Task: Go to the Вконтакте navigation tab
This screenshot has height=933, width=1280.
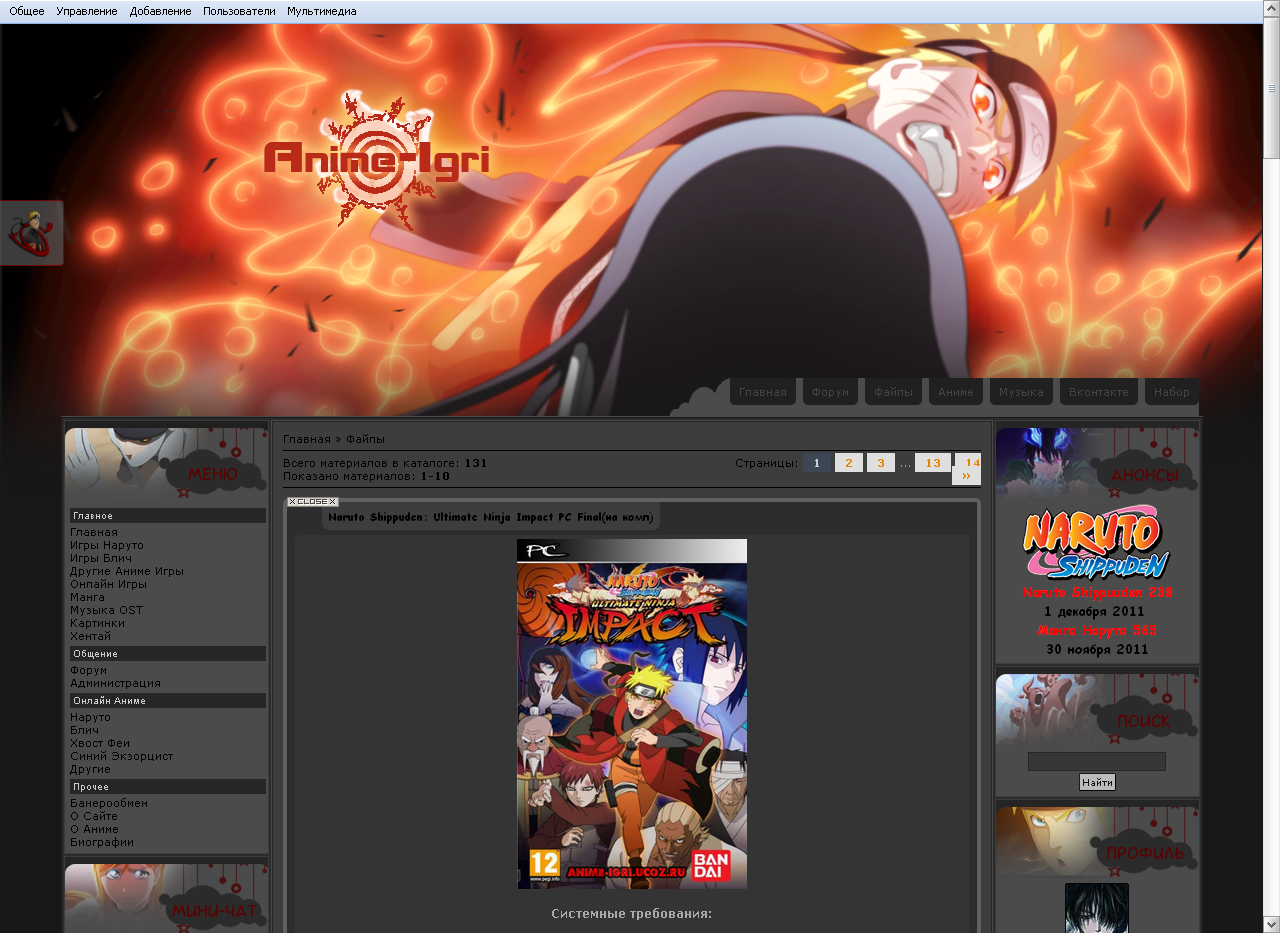Action: pyautogui.click(x=1098, y=392)
